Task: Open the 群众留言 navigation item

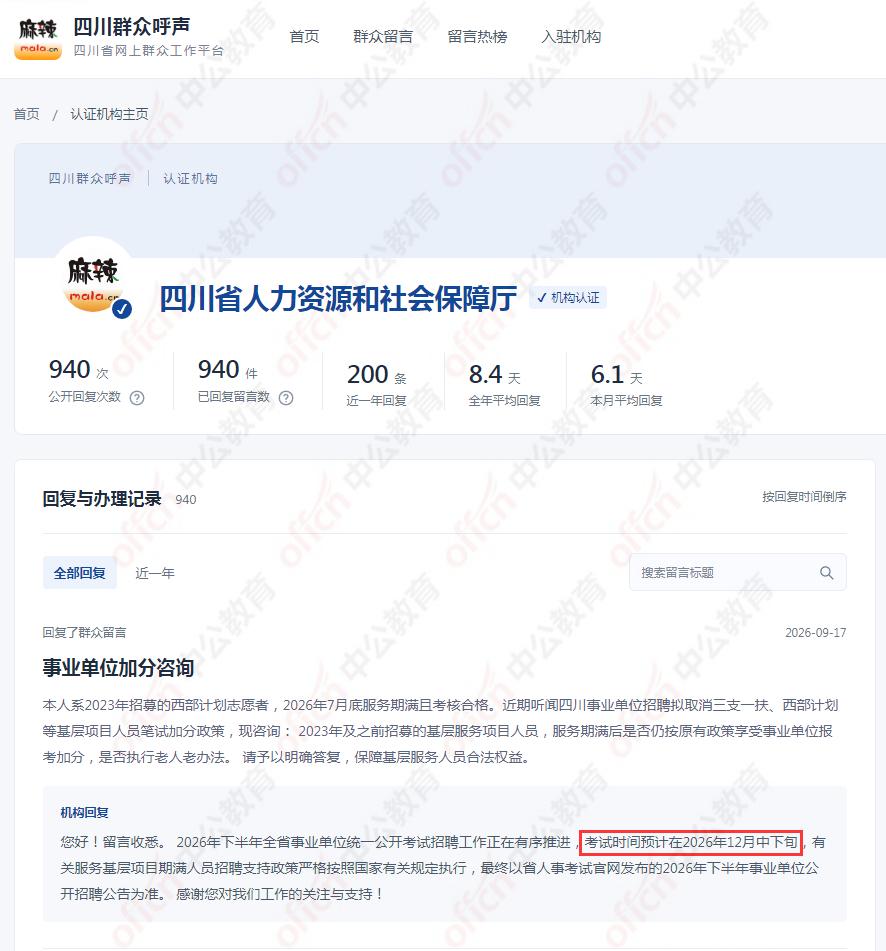Action: coord(383,36)
